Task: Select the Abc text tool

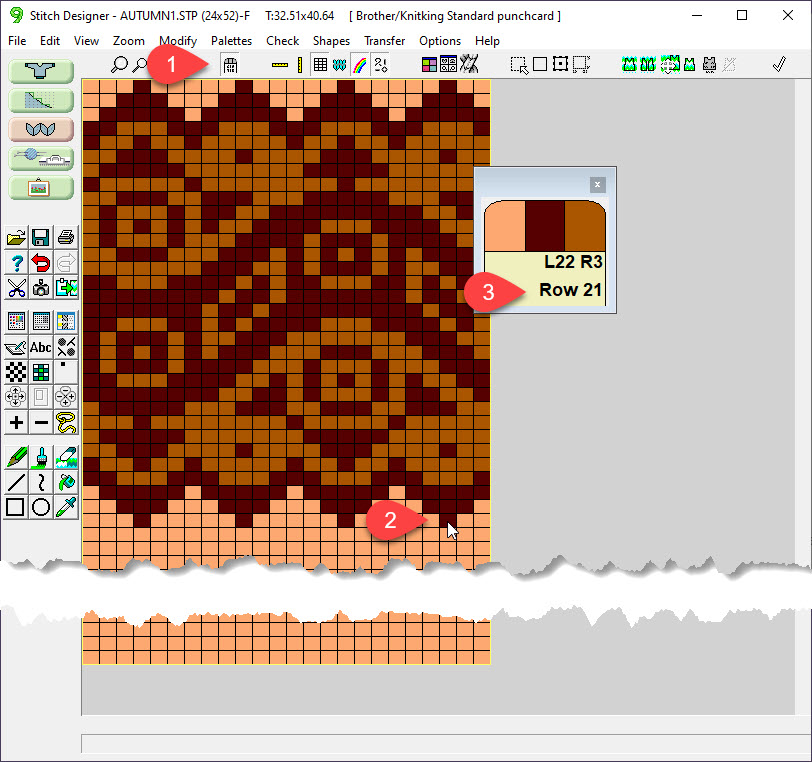Action: tap(41, 347)
